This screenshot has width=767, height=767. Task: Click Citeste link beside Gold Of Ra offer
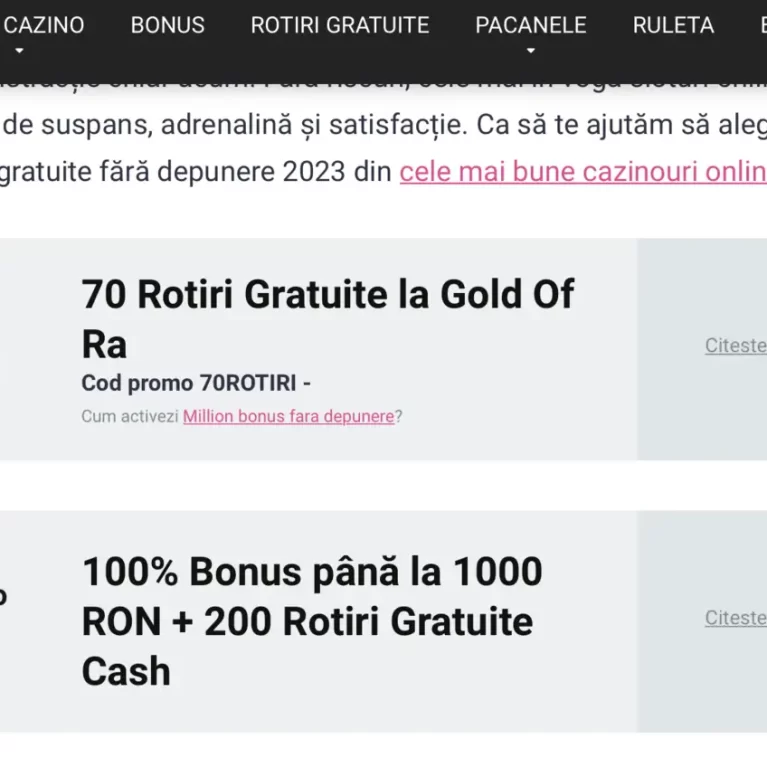(x=736, y=345)
